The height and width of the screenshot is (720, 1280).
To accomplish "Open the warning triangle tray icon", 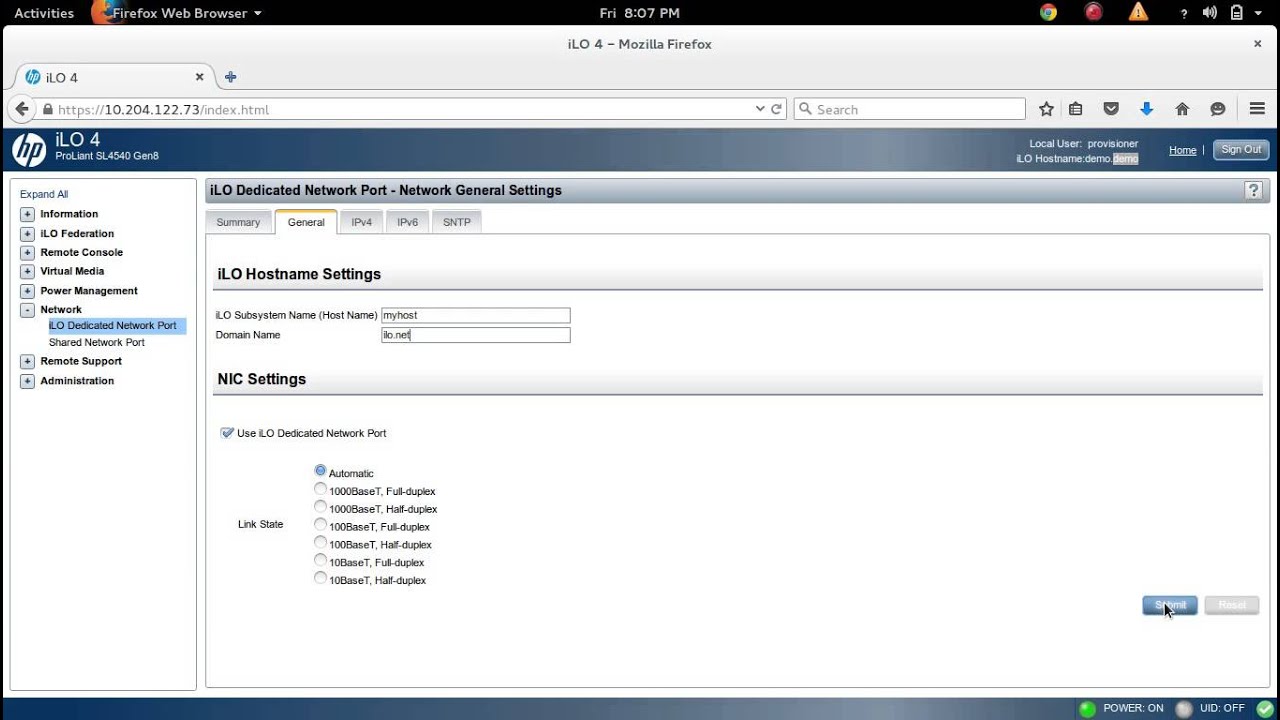I will coord(1138,13).
